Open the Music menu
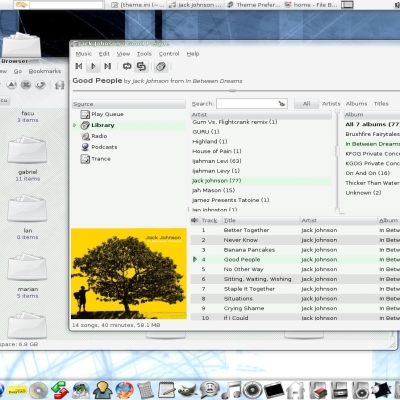 (x=83, y=54)
